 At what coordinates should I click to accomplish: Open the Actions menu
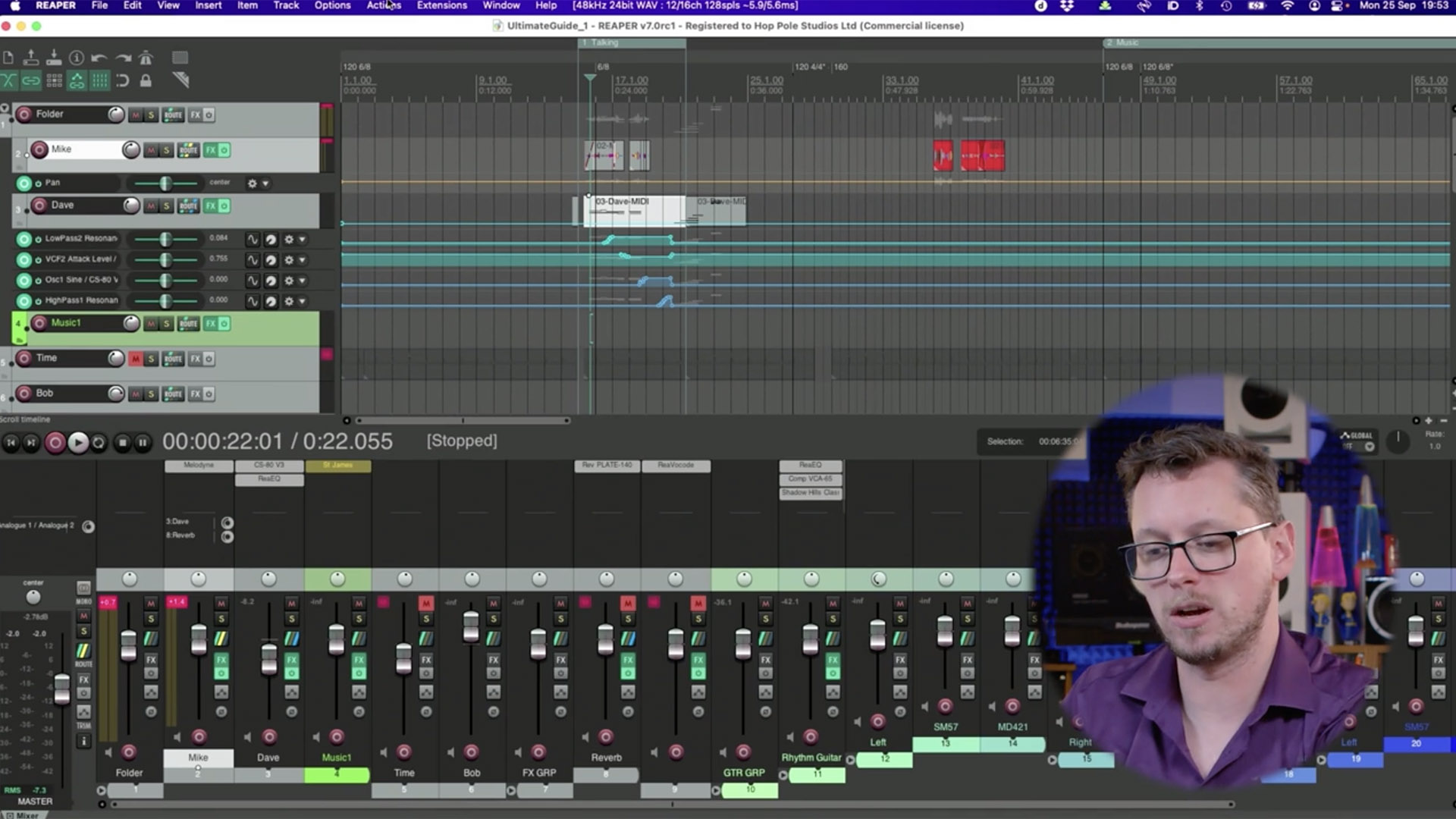point(383,5)
